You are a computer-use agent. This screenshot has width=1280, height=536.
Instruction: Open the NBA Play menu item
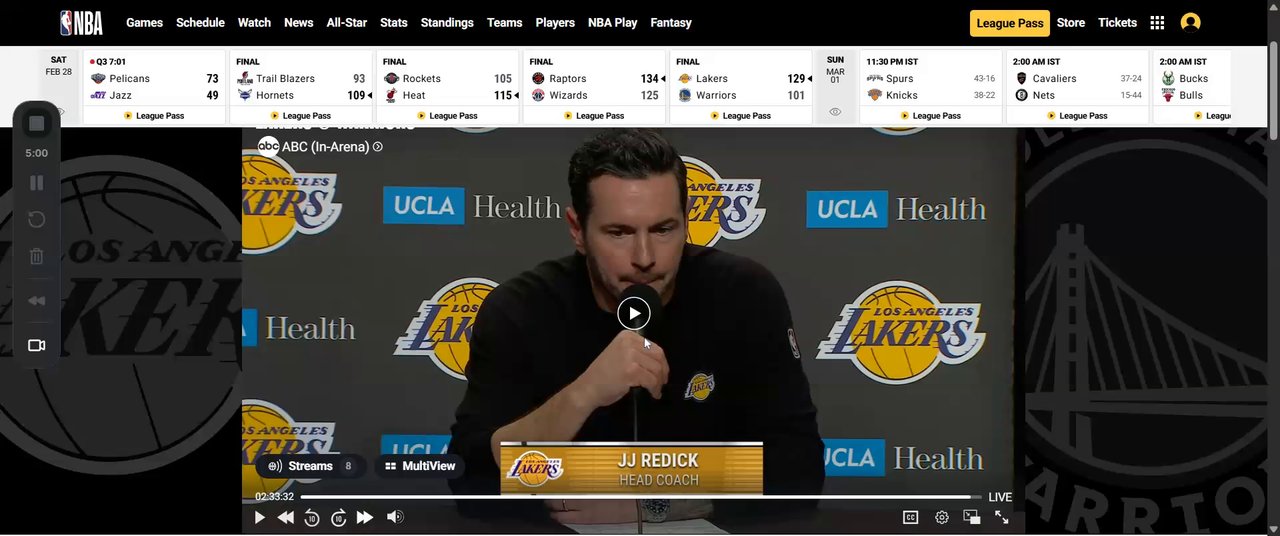coord(612,23)
